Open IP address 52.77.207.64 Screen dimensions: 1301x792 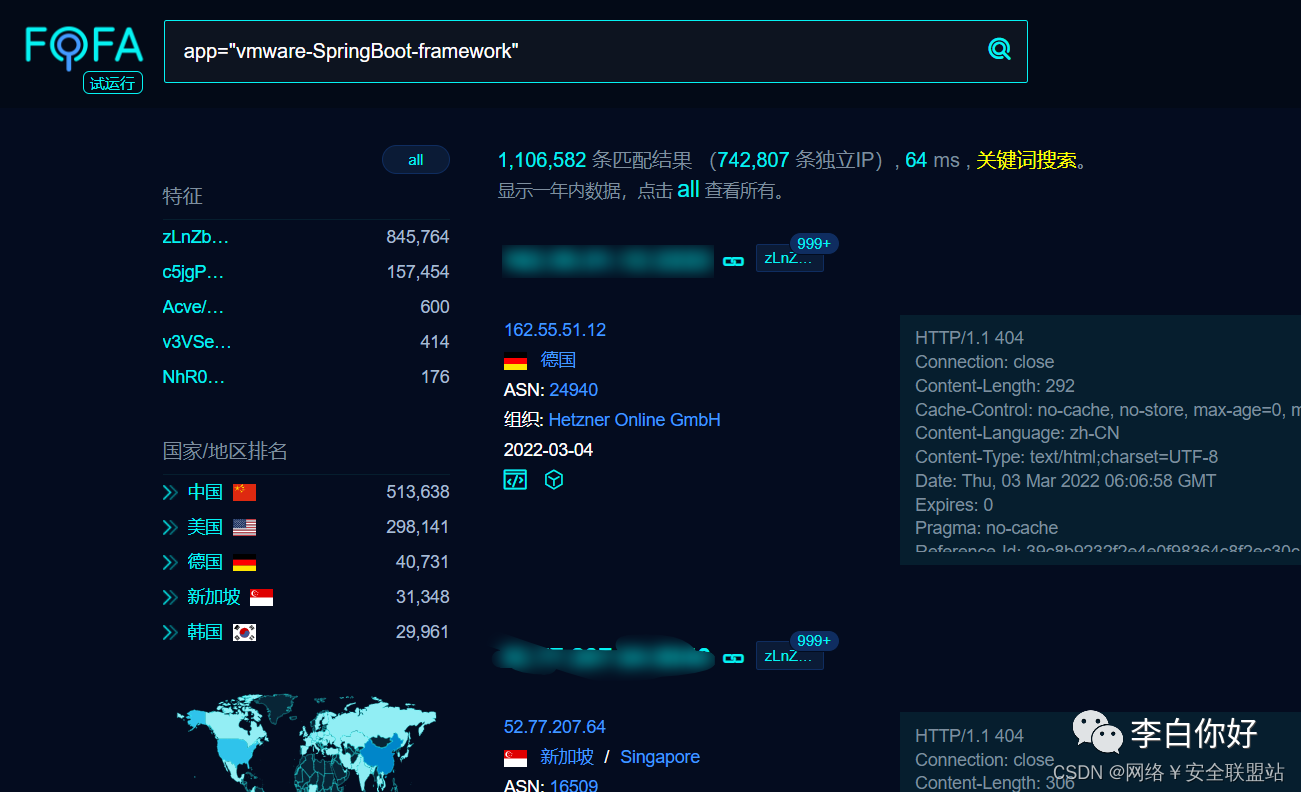pos(555,727)
